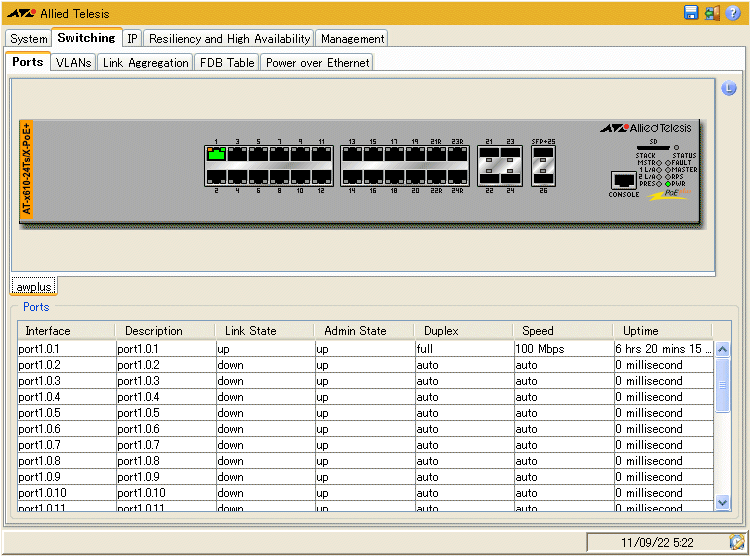Select the port1.0.10 interface cell
The width and height of the screenshot is (750, 556).
66,493
